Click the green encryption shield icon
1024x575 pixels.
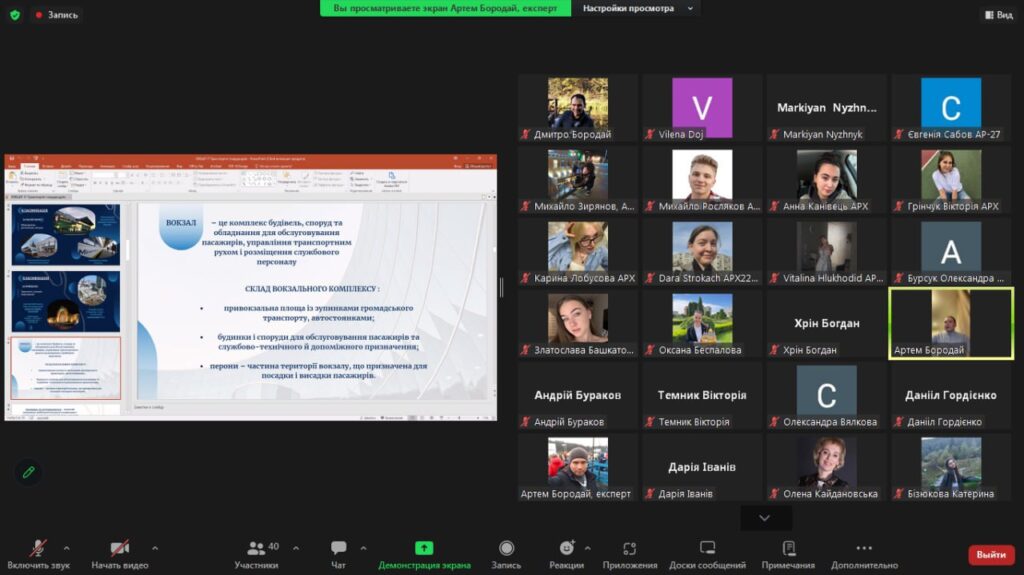point(14,15)
